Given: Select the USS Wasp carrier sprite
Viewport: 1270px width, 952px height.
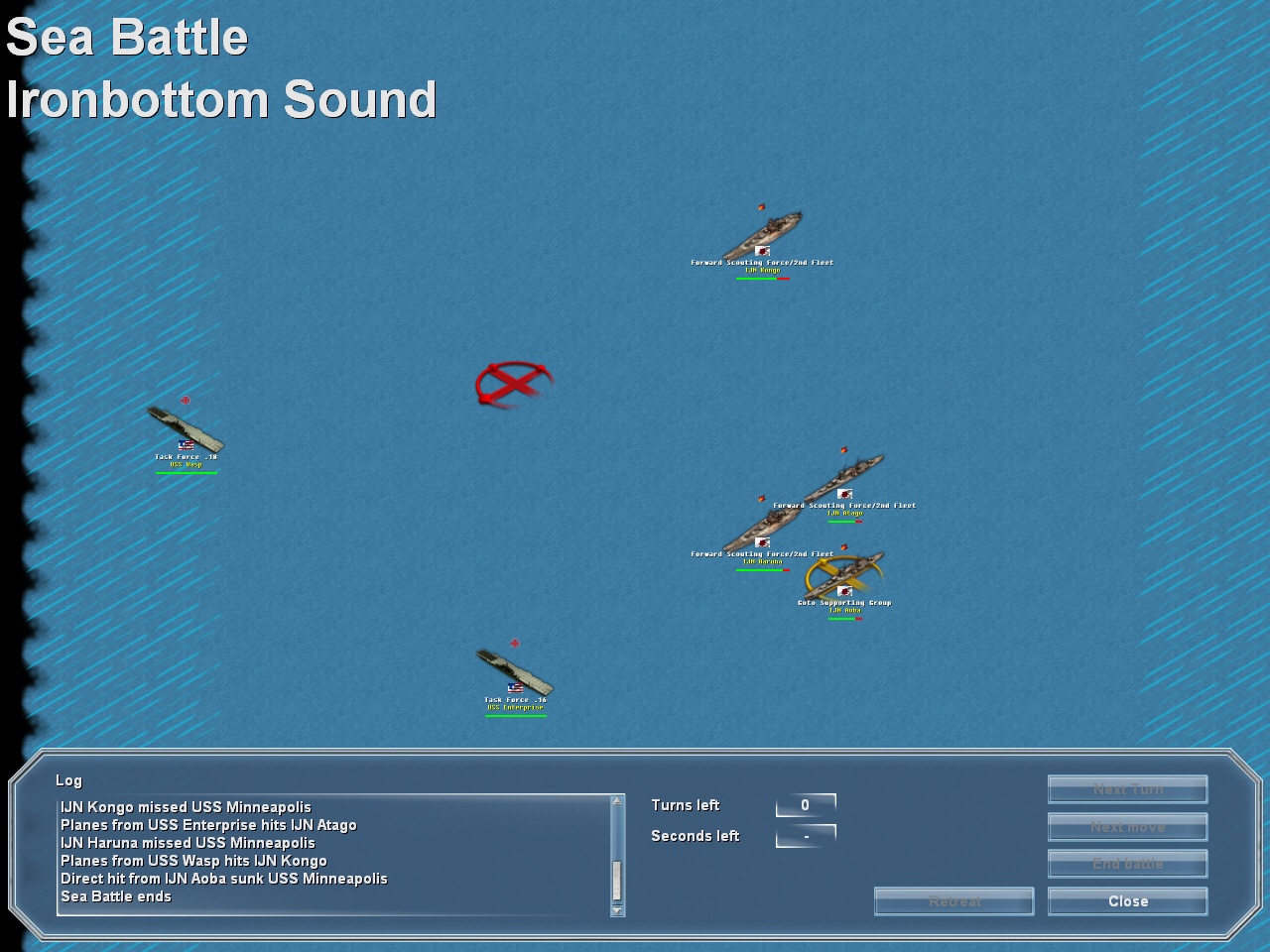Looking at the screenshot, I should (184, 429).
